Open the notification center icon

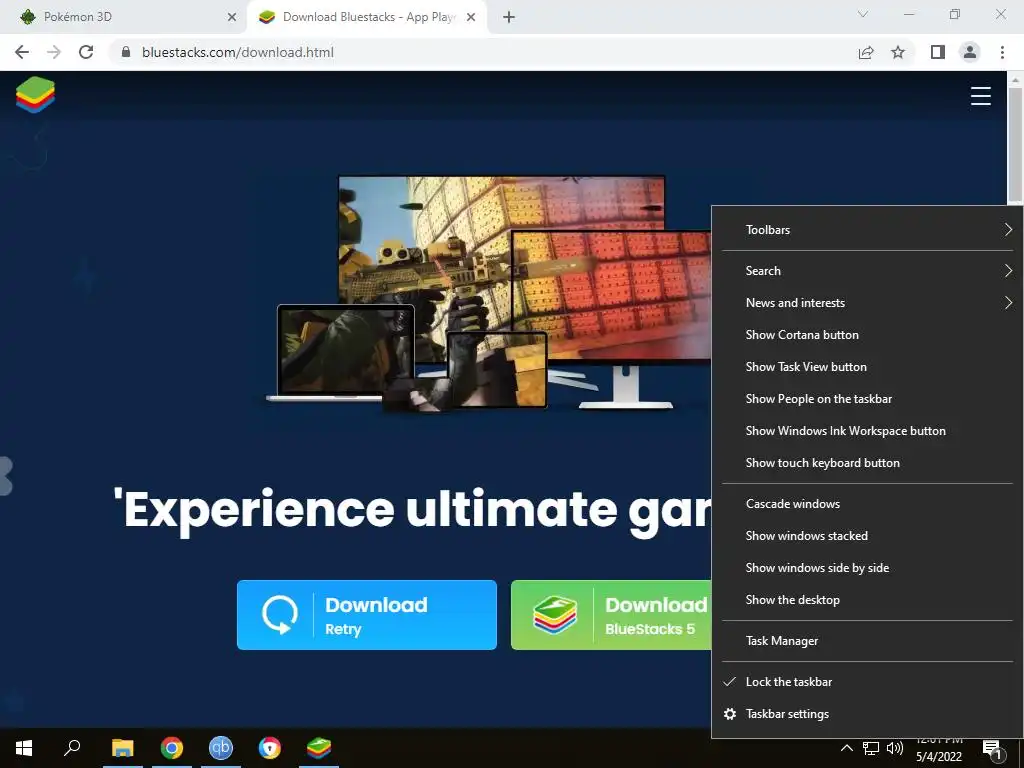click(992, 750)
